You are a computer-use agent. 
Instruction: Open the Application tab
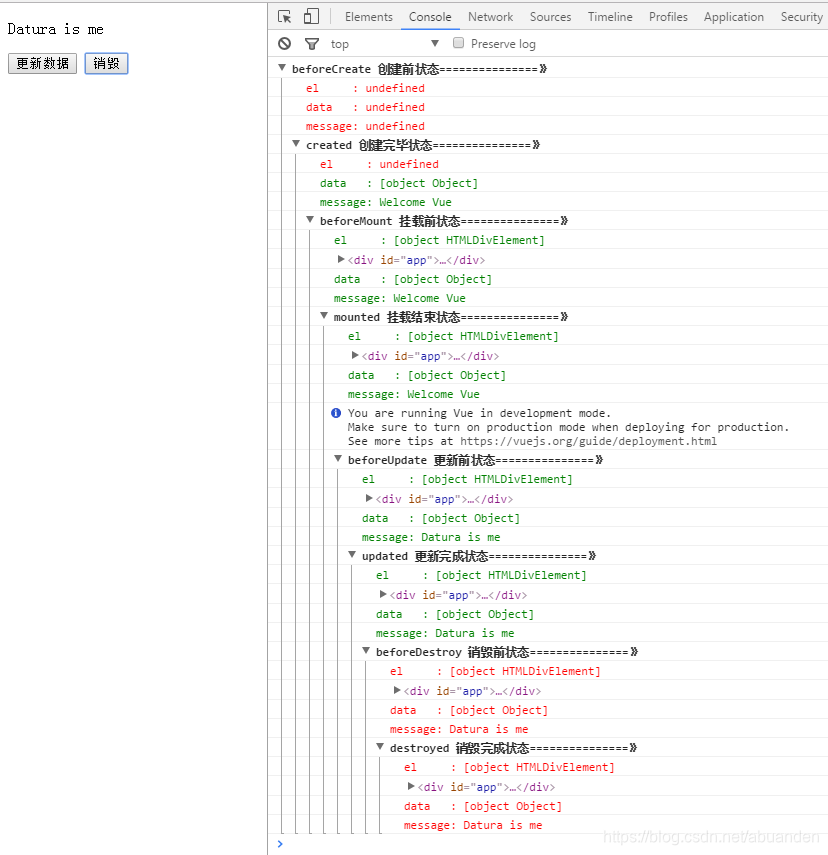[734, 17]
